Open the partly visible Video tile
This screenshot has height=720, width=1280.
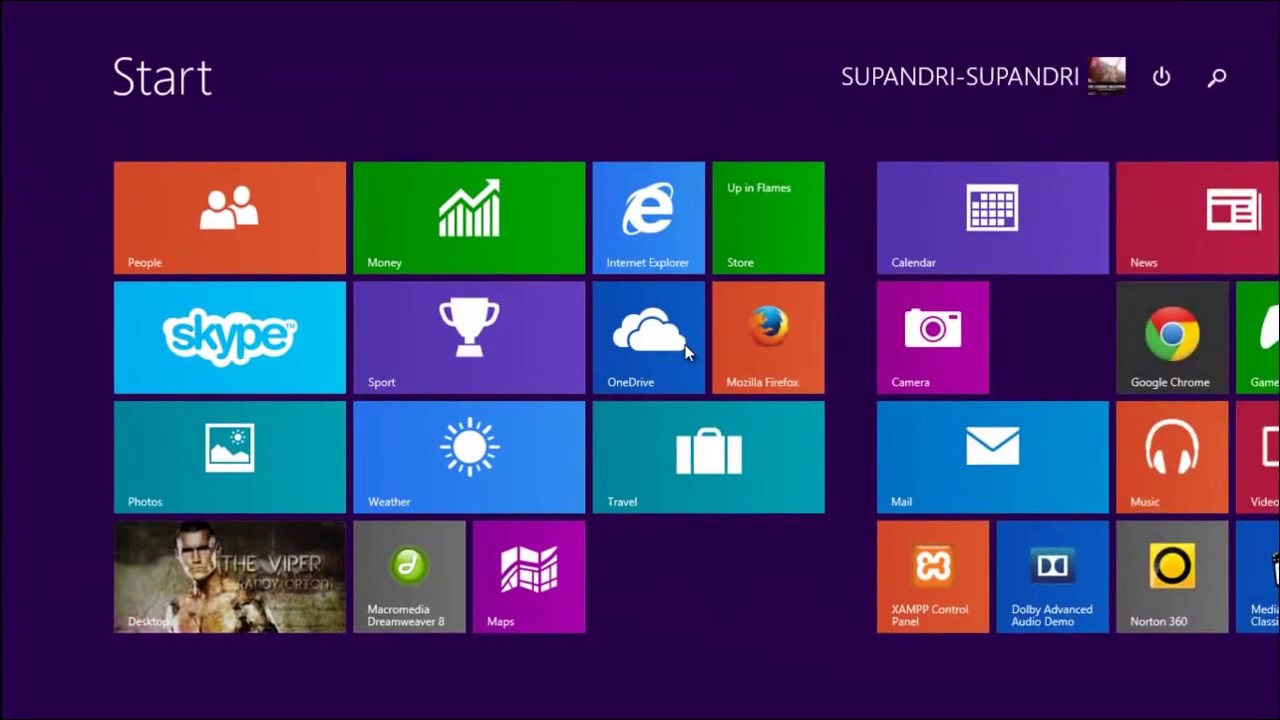[x=1258, y=457]
